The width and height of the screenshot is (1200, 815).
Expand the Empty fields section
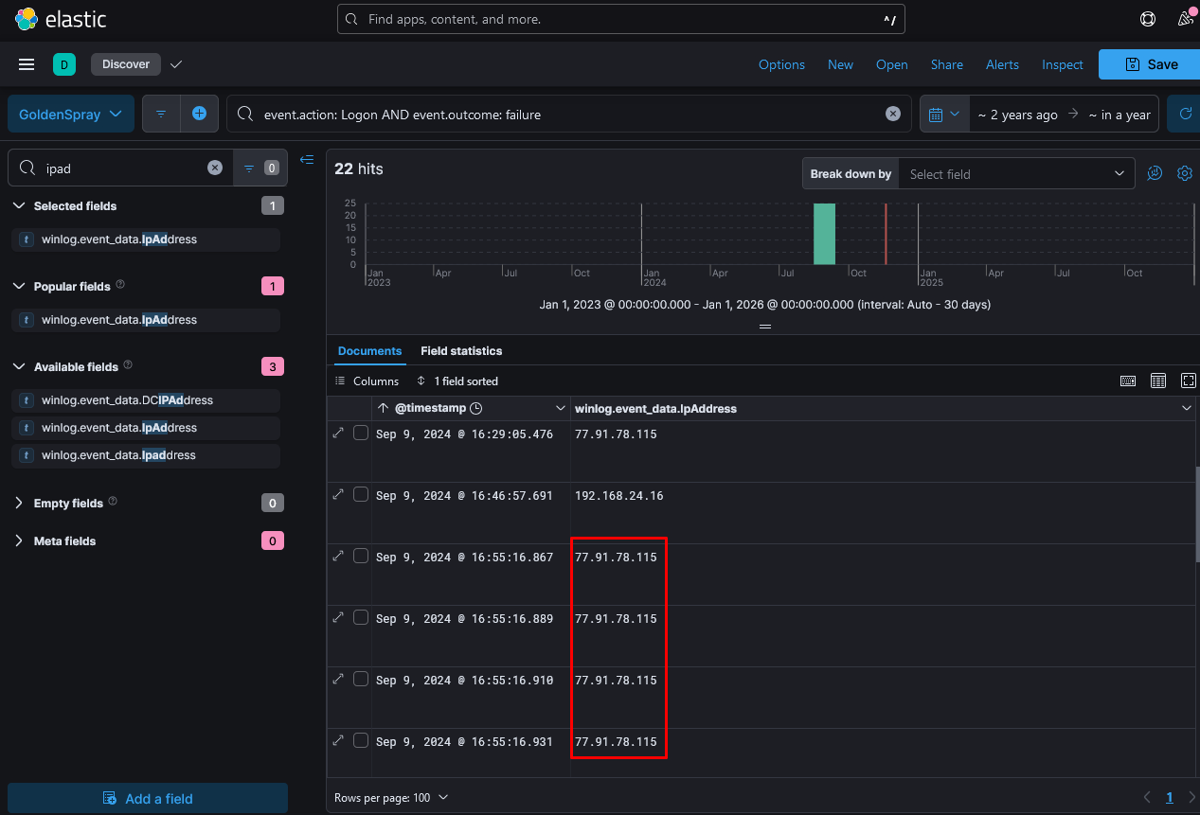click(x=19, y=503)
